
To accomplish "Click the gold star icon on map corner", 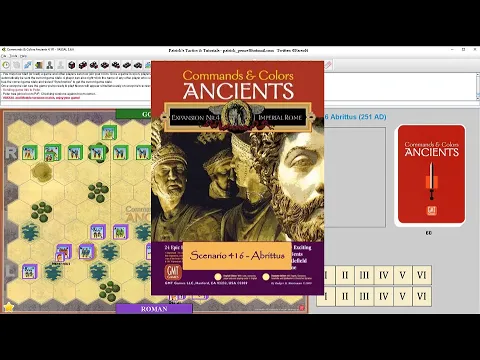I will [x=8, y=307].
